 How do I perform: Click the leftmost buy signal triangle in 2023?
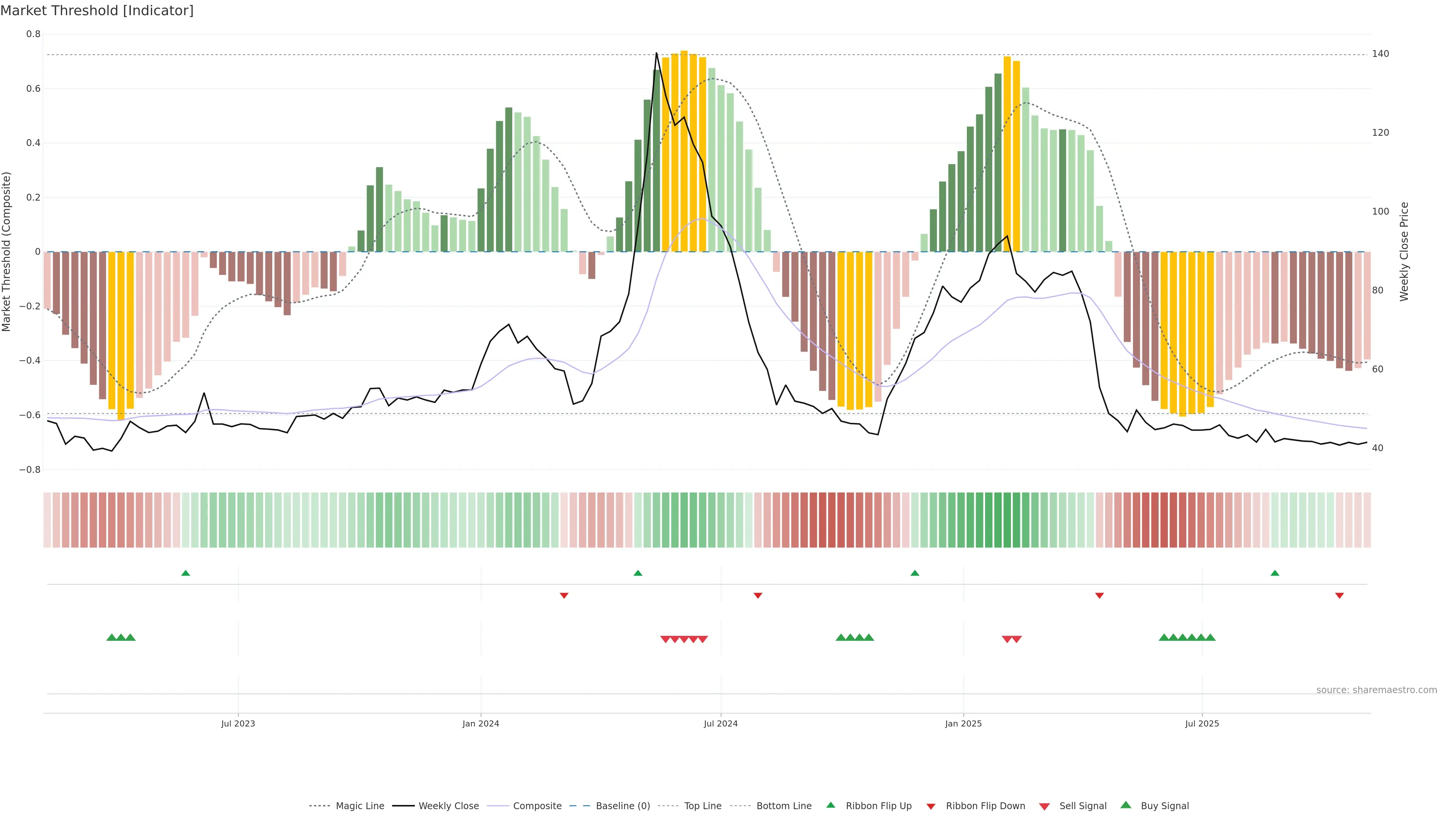click(x=111, y=637)
